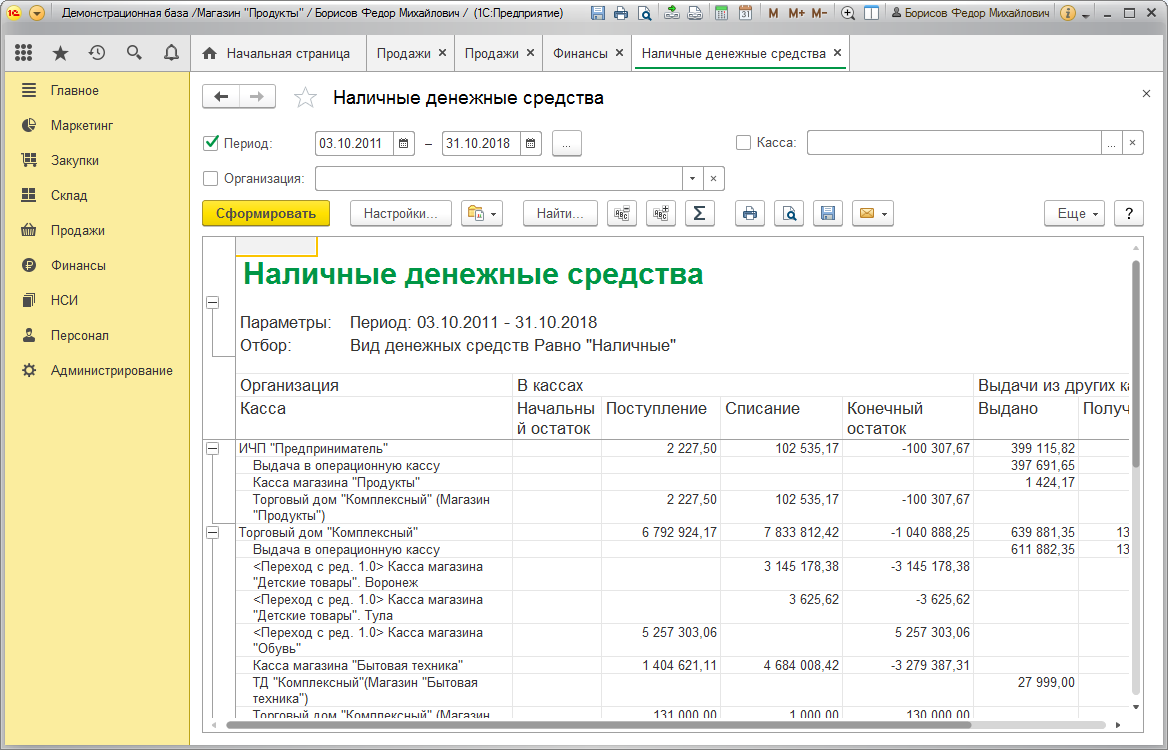Open the Настройки... button
The image size is (1168, 750).
401,214
